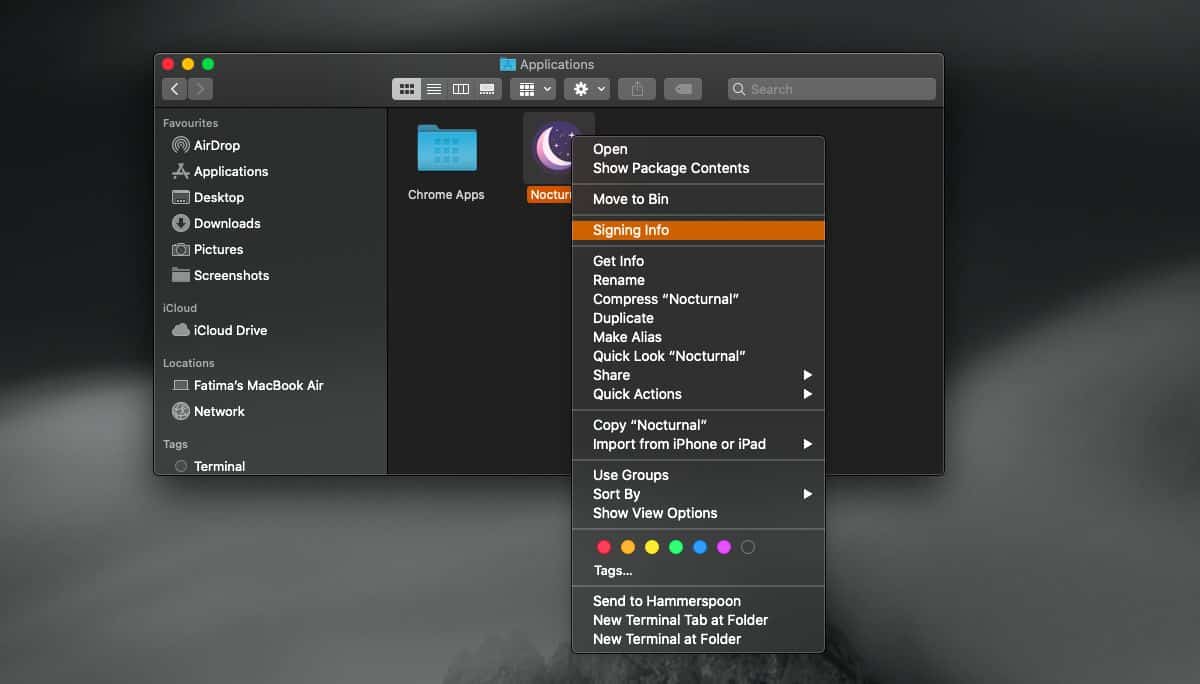Choose New Terminal Tab at Folder
This screenshot has height=684, width=1200.
click(698, 620)
